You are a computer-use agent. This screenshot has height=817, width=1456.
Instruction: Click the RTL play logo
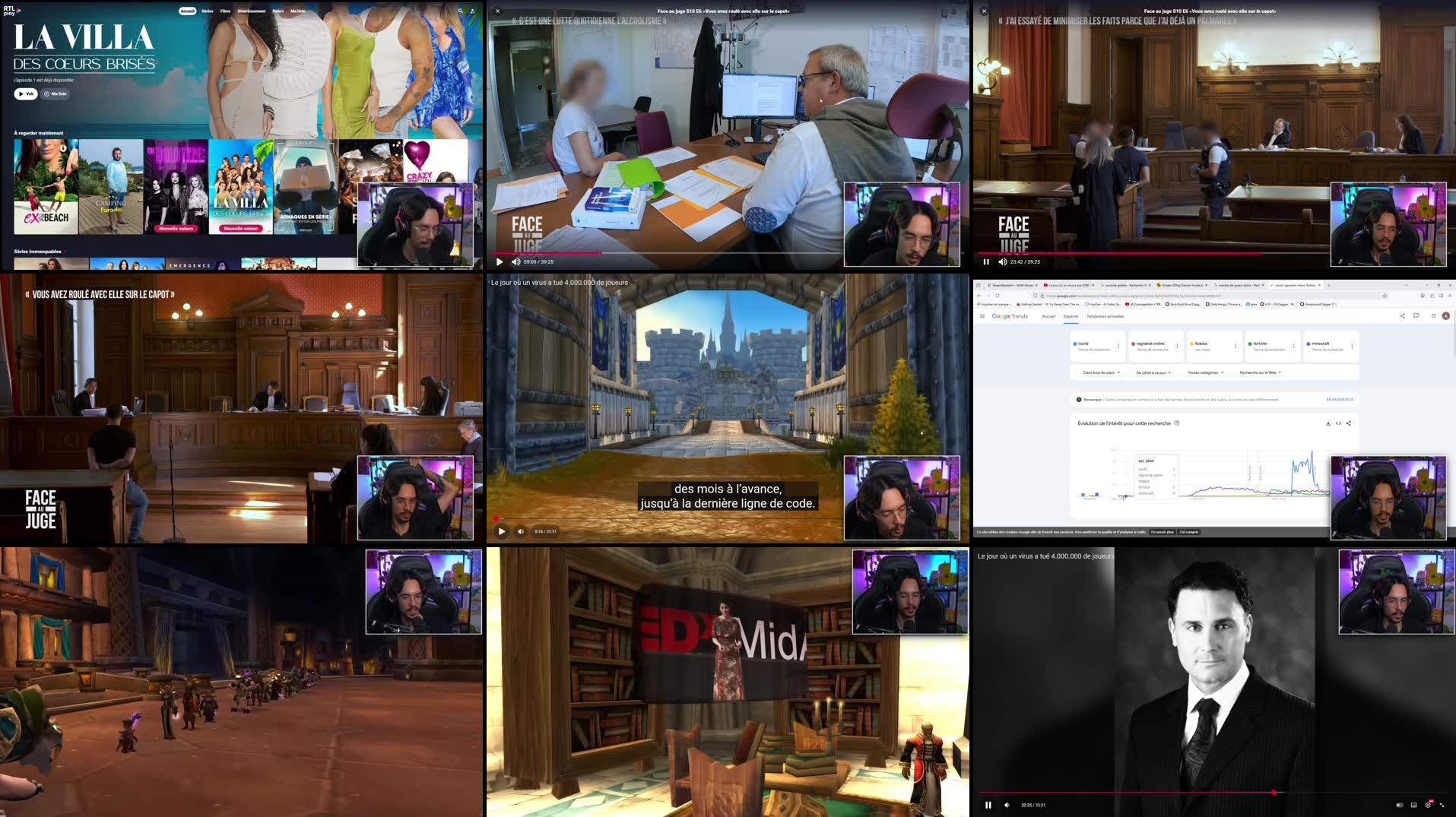click(12, 11)
